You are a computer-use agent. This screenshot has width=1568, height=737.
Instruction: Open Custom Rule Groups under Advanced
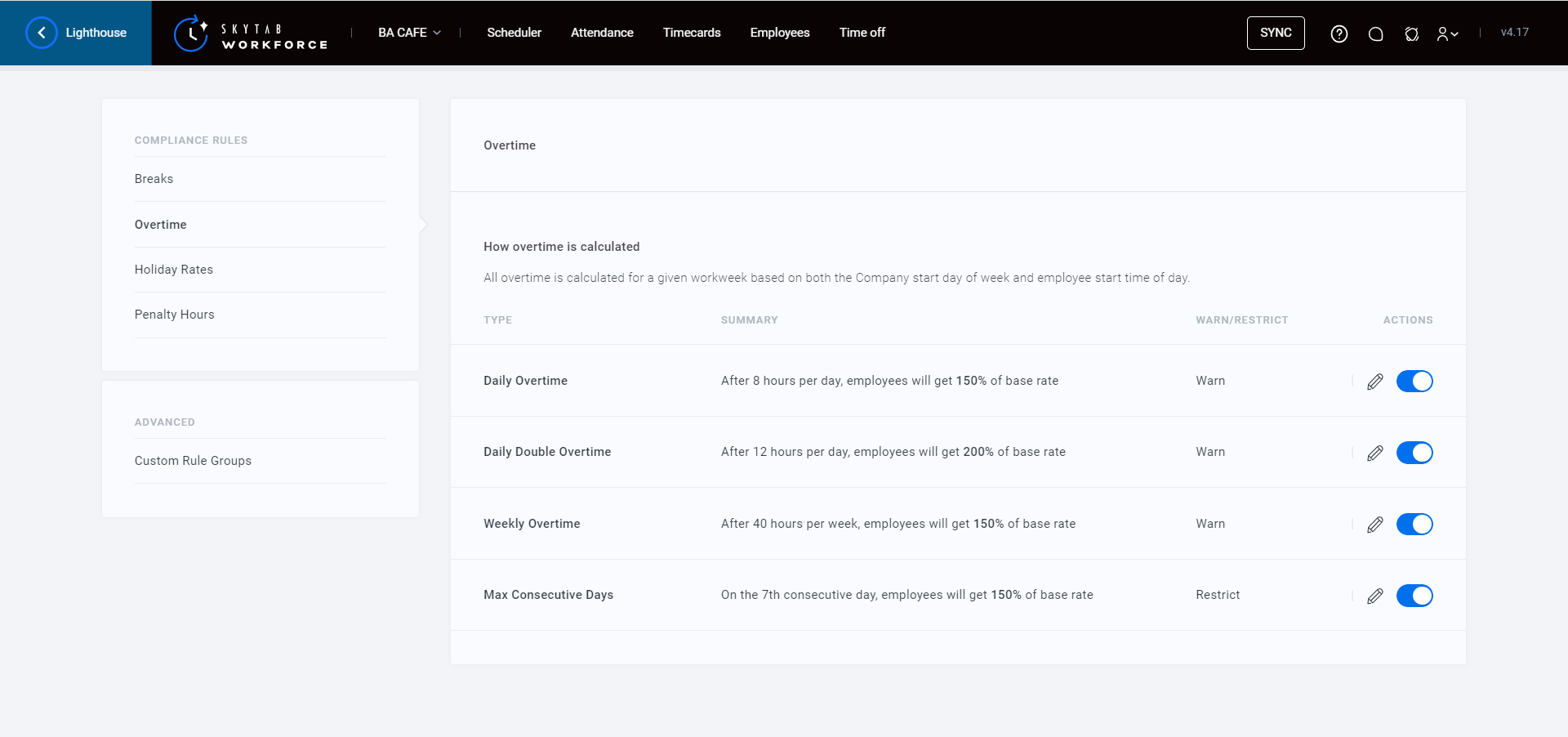193,461
